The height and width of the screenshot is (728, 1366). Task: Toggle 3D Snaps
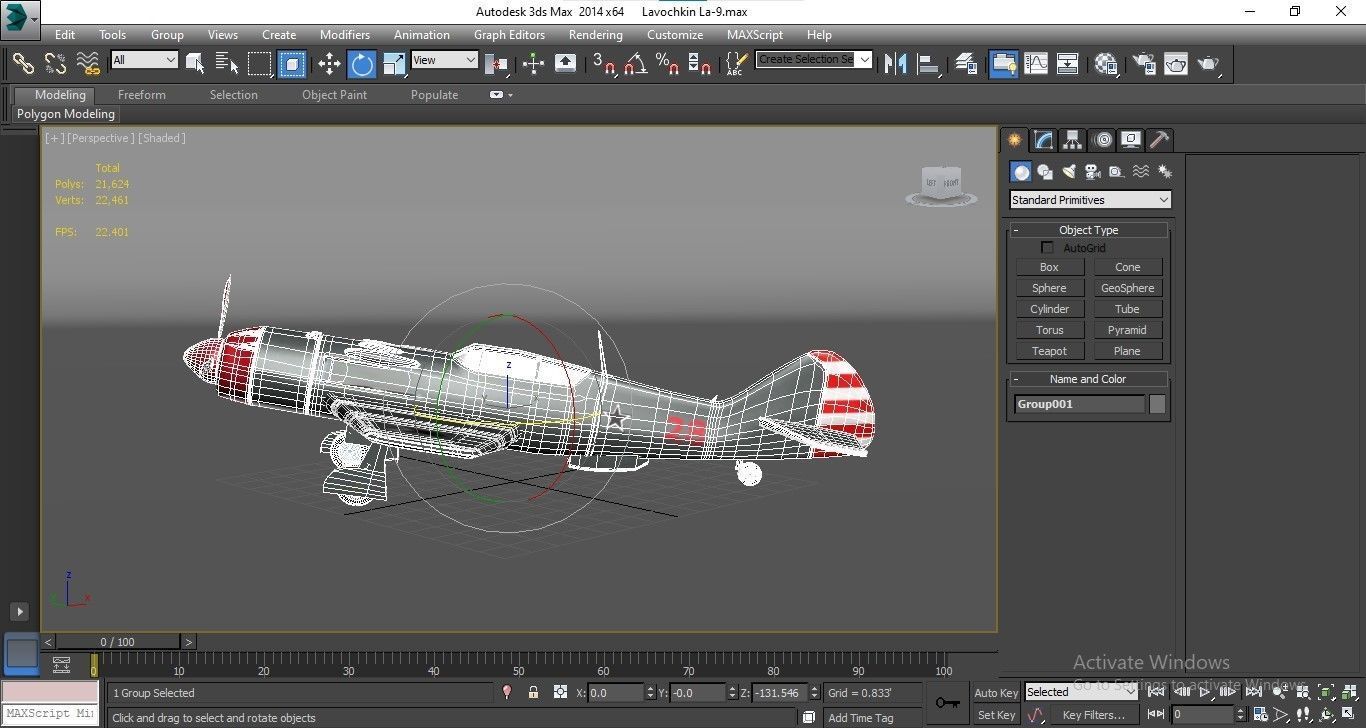[604, 64]
